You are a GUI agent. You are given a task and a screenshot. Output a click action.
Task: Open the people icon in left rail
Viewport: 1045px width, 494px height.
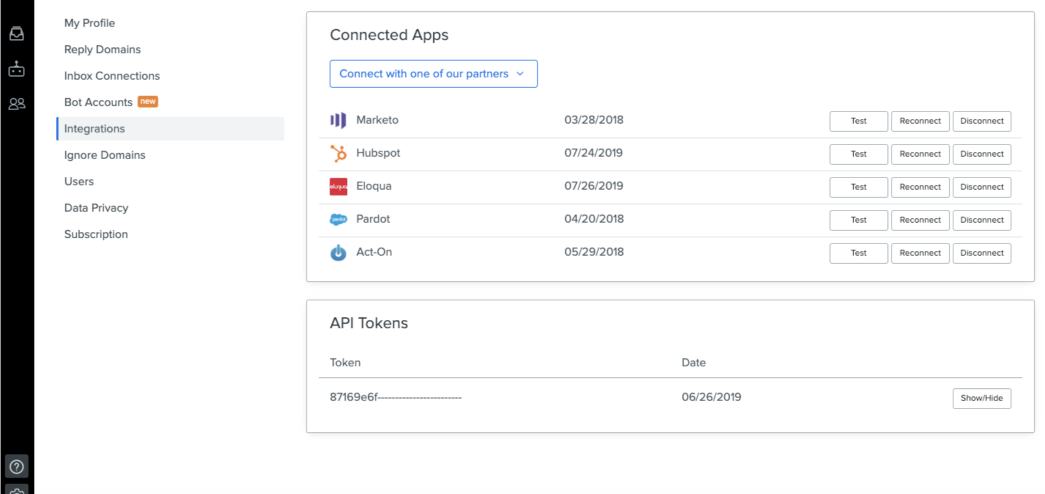pyautogui.click(x=17, y=104)
